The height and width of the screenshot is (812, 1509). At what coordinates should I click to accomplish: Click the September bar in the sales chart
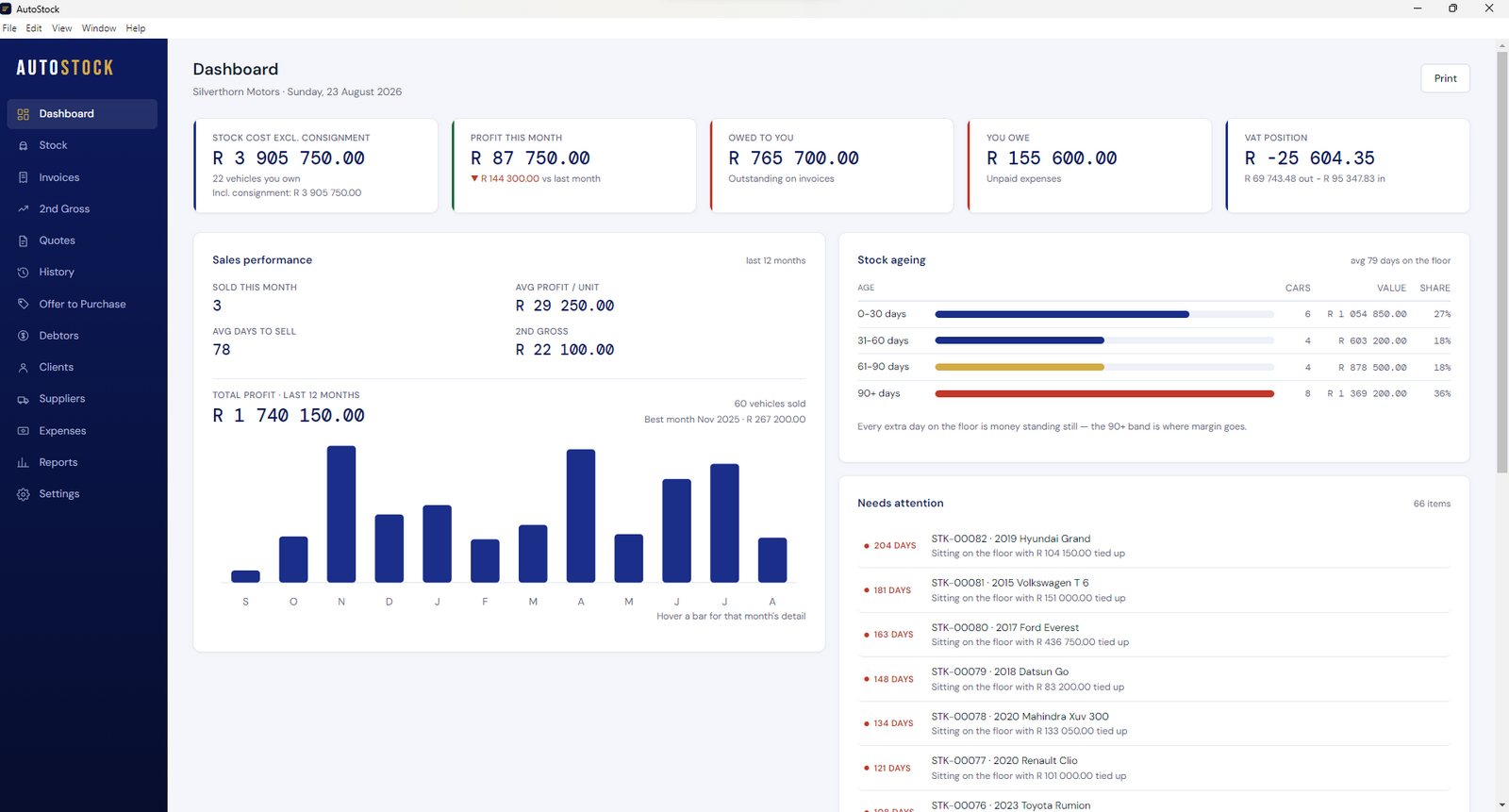click(x=245, y=576)
